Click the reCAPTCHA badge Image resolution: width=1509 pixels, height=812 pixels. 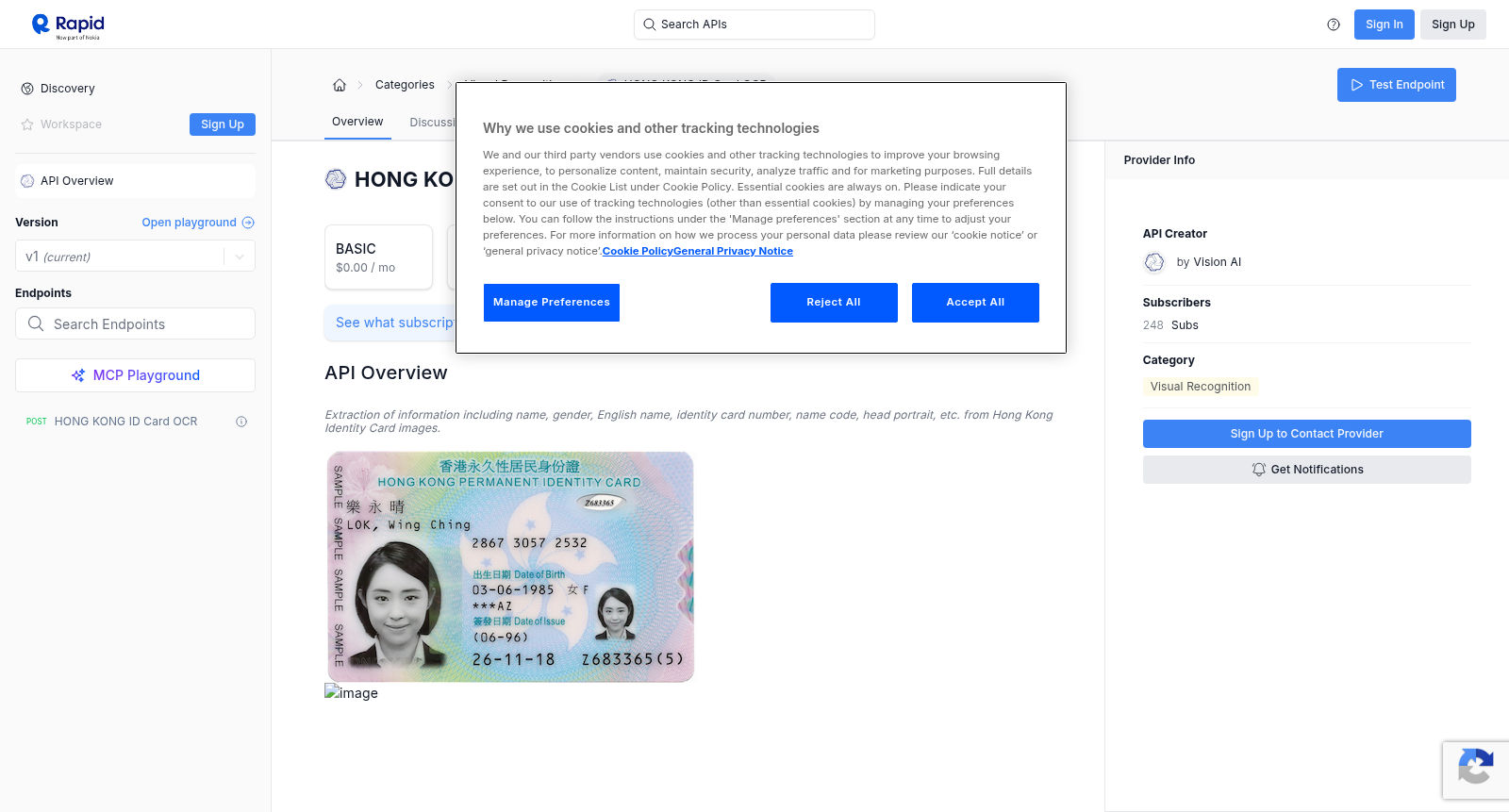1475,771
